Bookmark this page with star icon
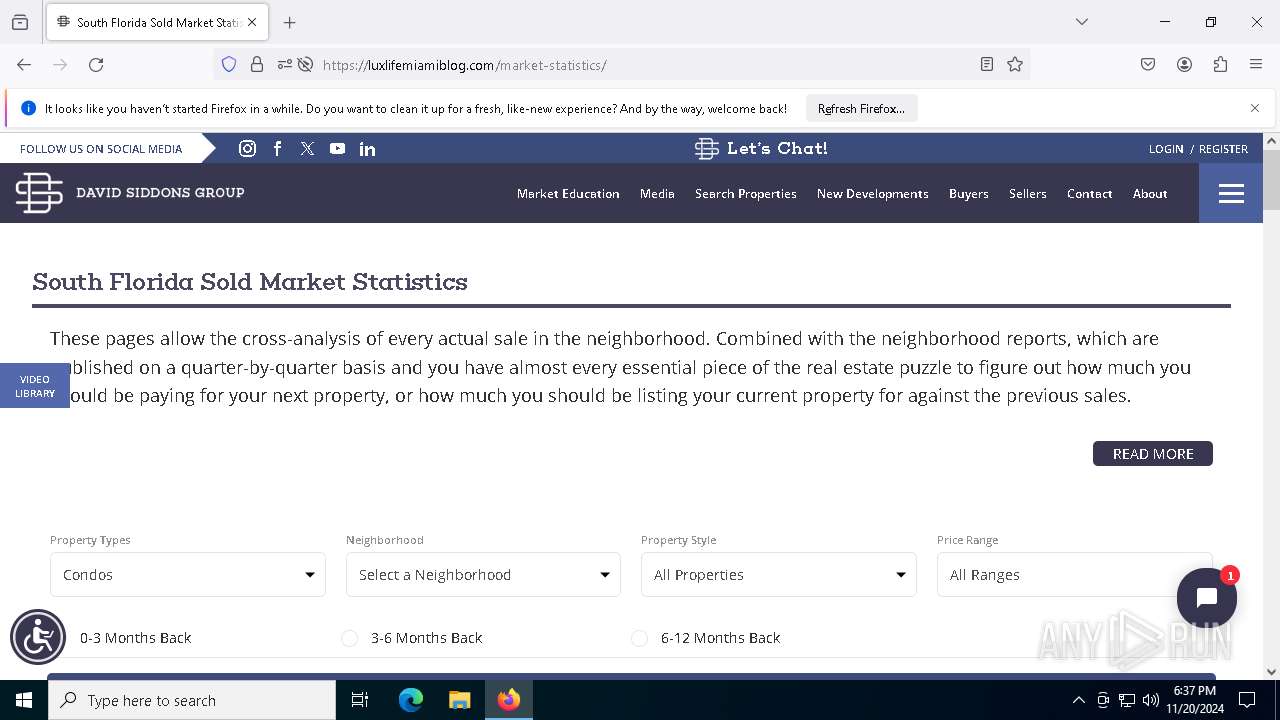1280x720 pixels. point(1015,64)
